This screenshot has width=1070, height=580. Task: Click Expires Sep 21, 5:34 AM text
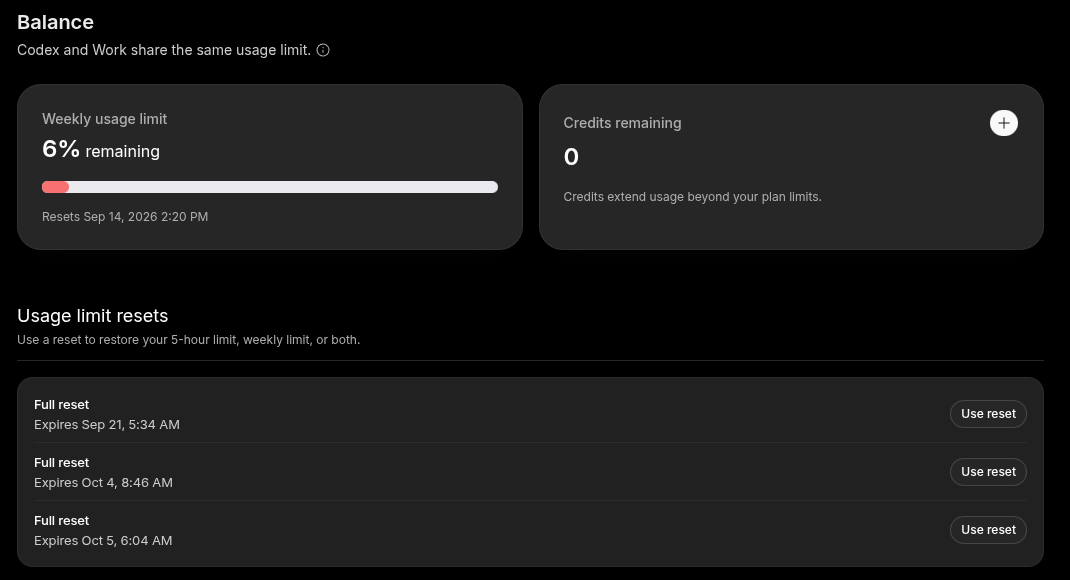coord(106,424)
